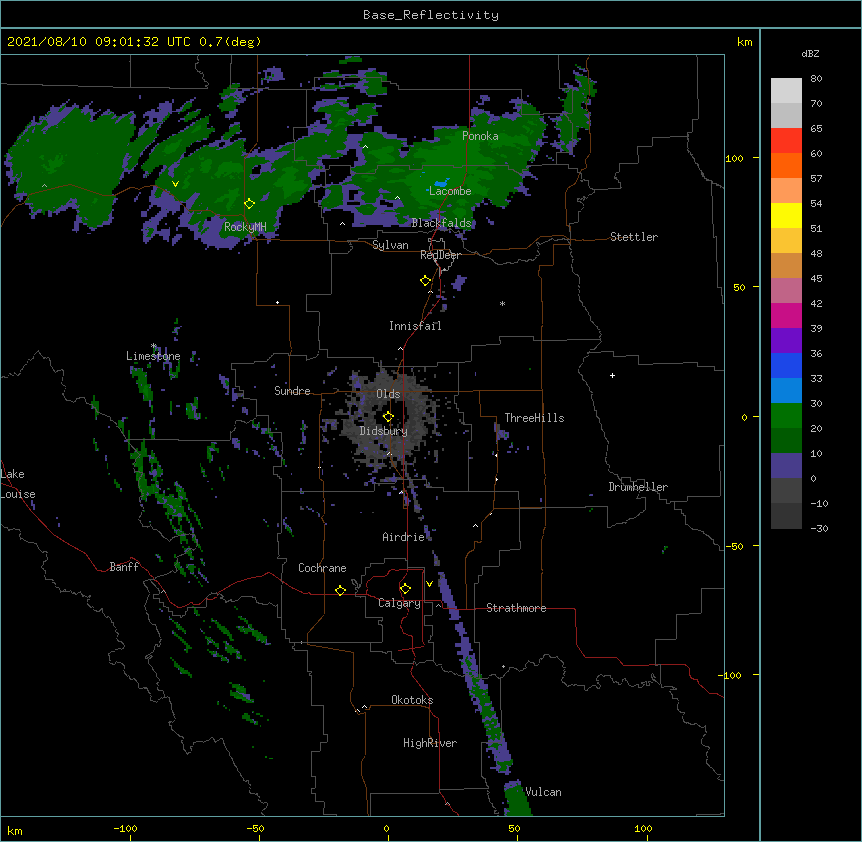Pick the magenta swatch in the dBZ legend

[x=786, y=315]
